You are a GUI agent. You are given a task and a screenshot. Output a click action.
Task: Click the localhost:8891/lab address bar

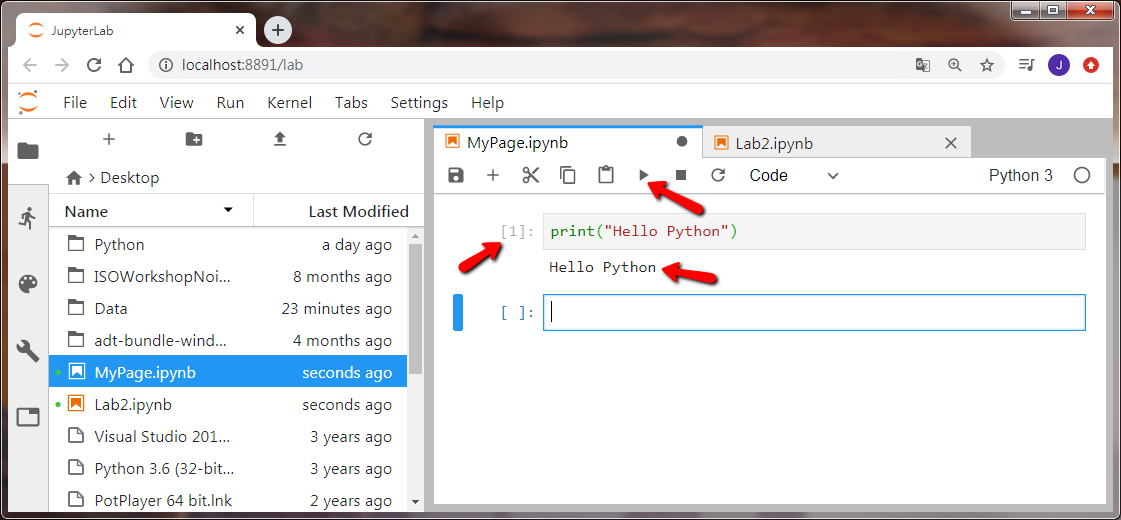(530, 65)
